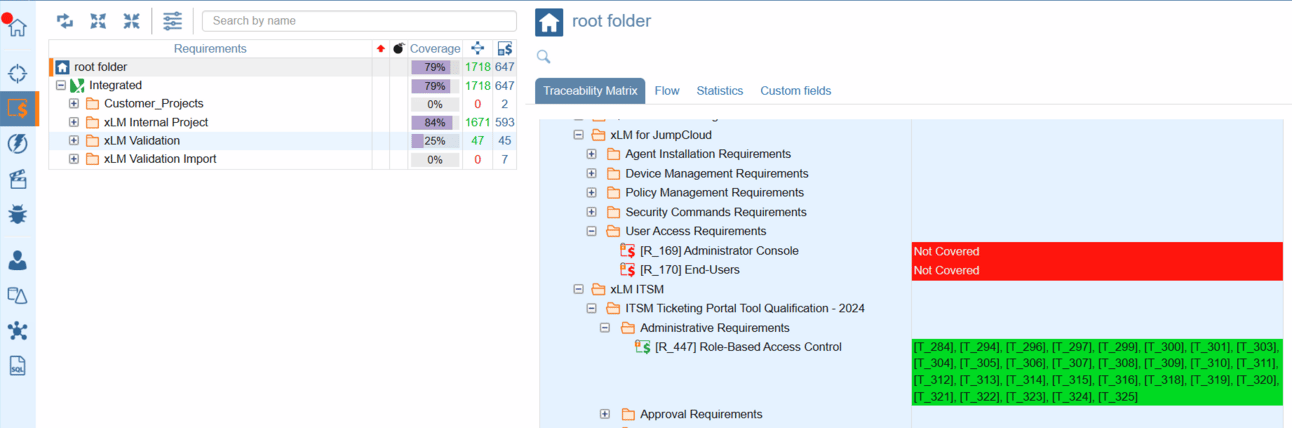This screenshot has width=1292, height=428.
Task: Expand the xLM Validation folder
Action: [x=73, y=141]
